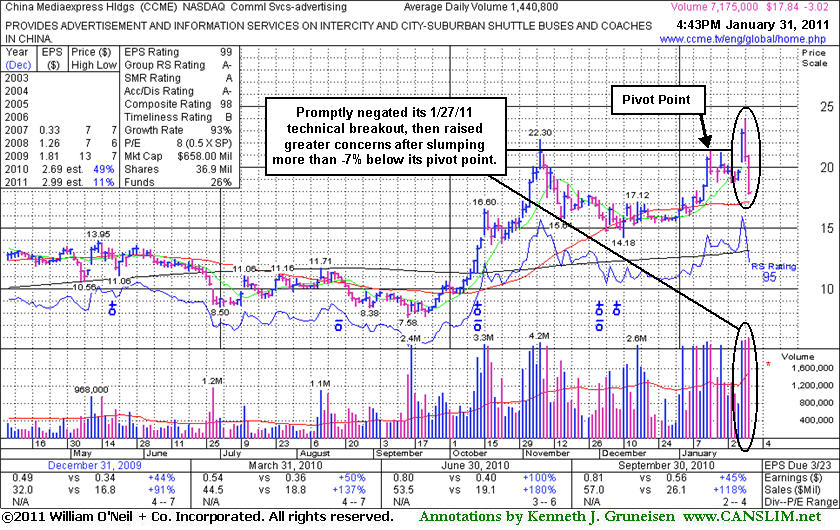Click the 'RS Rating 95' label

pos(773,272)
